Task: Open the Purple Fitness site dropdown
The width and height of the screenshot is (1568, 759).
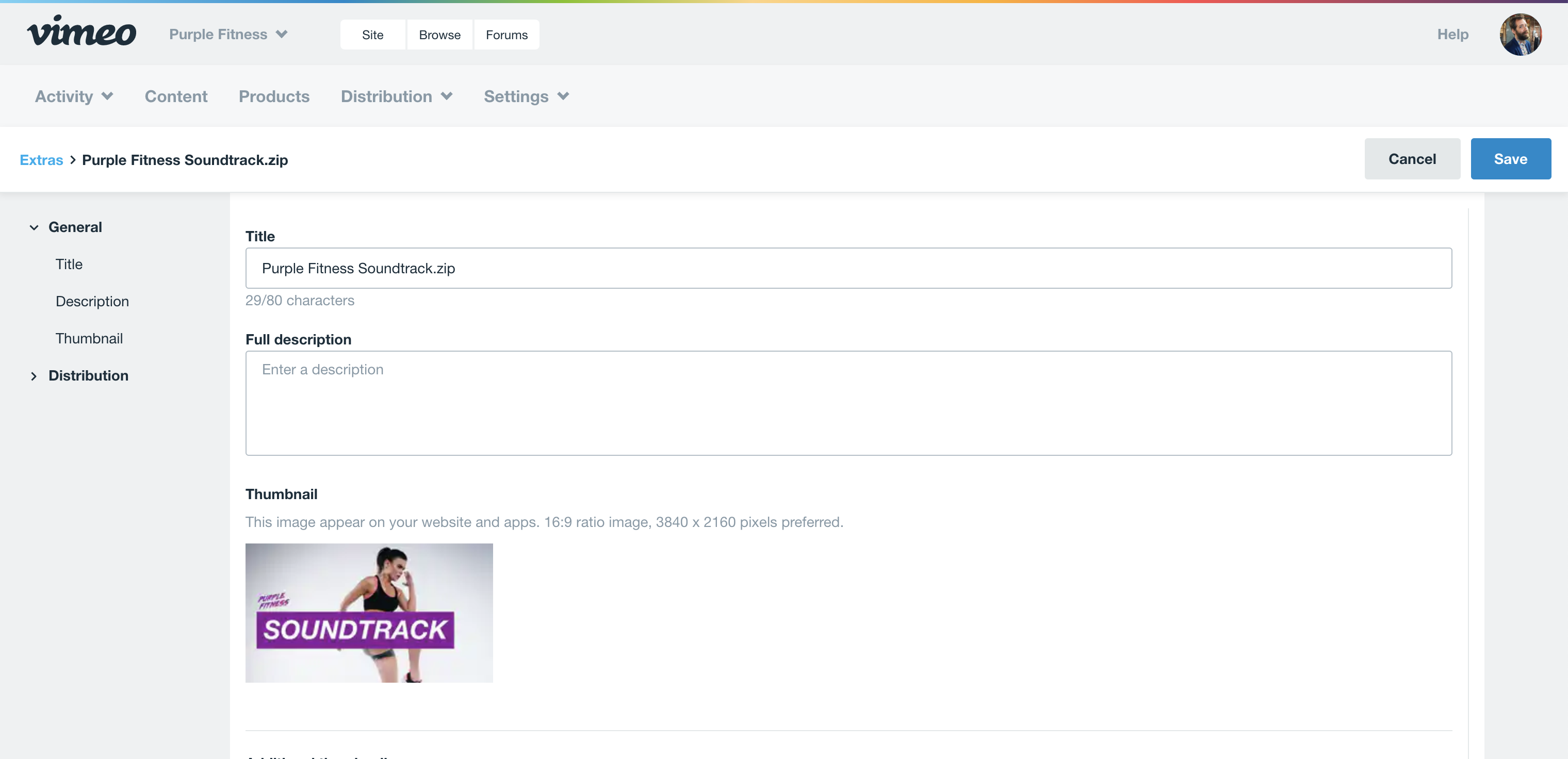Action: click(x=227, y=35)
